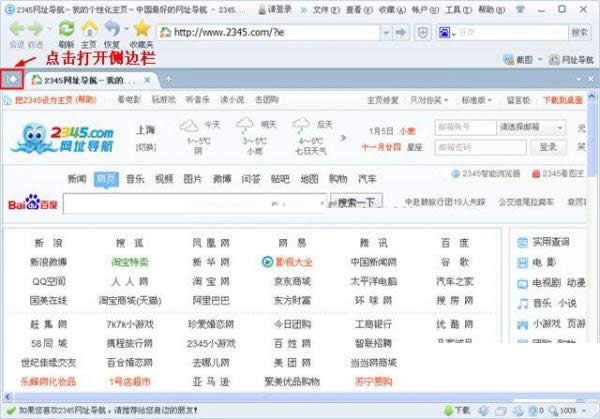Click the mailbox 登录 button
The image size is (600, 419).
pos(548,147)
